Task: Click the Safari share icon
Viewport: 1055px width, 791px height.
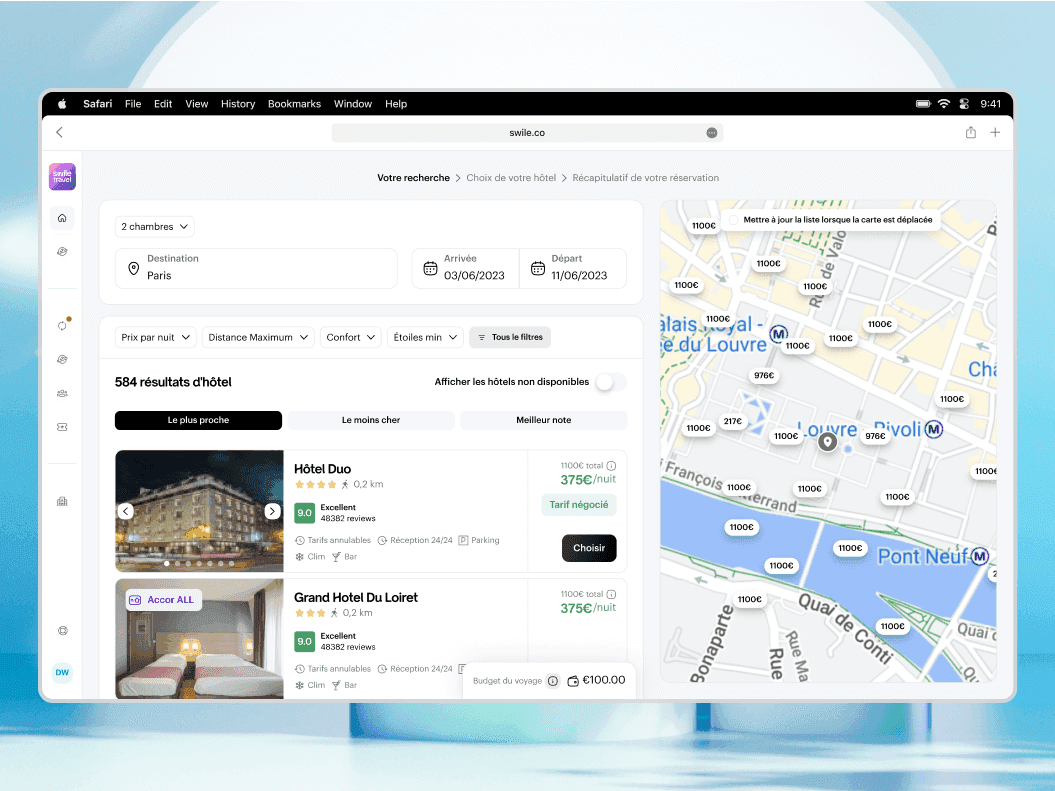Action: tap(970, 132)
